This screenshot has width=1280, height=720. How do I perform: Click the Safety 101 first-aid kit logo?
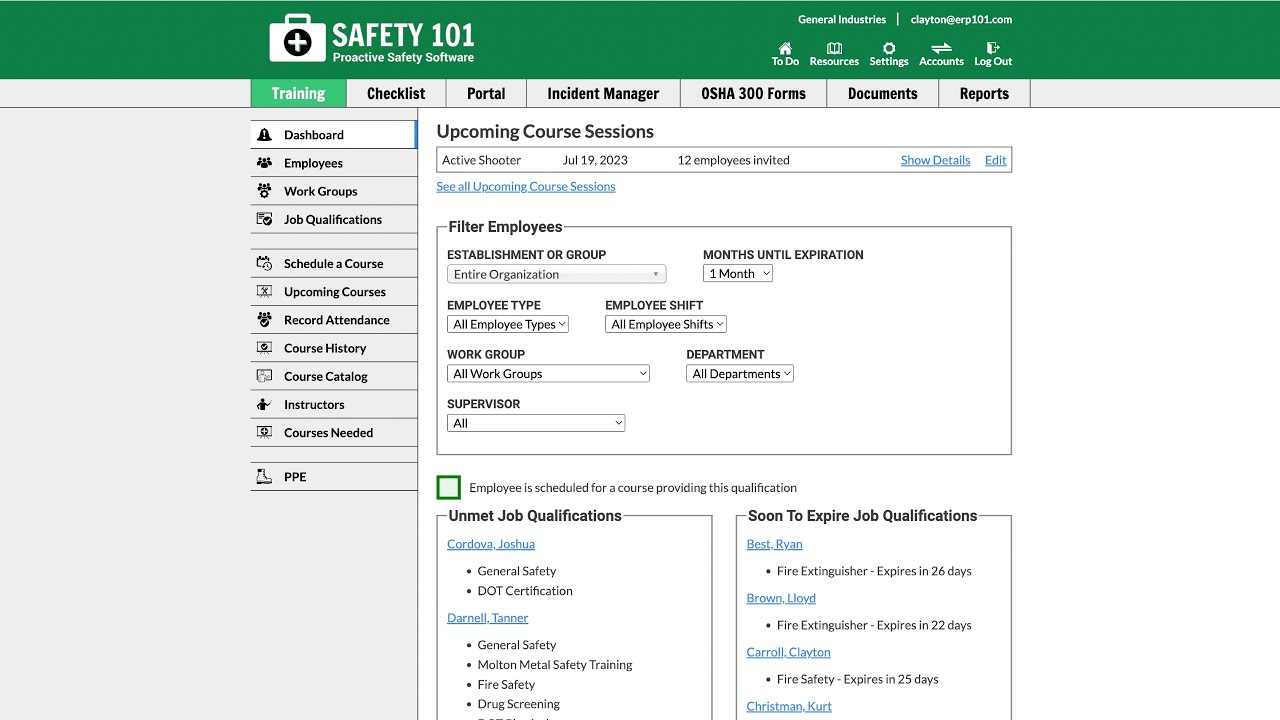(297, 39)
